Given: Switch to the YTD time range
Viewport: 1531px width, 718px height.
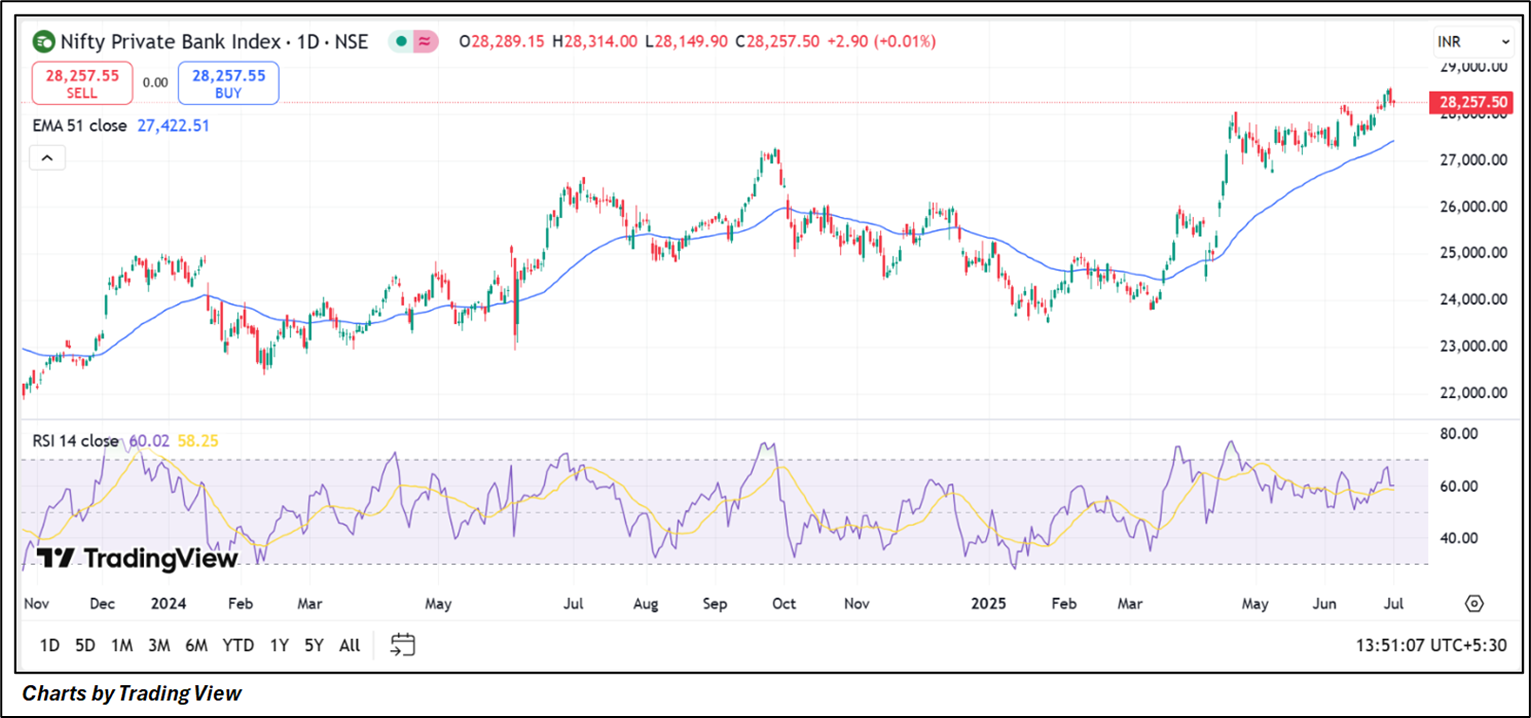Looking at the screenshot, I should [x=237, y=646].
